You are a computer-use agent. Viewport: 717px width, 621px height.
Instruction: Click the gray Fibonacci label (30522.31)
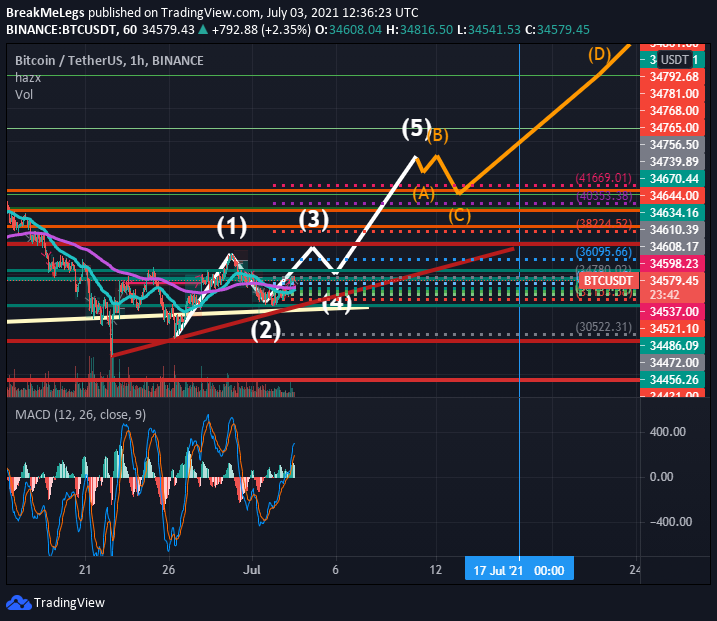(x=603, y=327)
